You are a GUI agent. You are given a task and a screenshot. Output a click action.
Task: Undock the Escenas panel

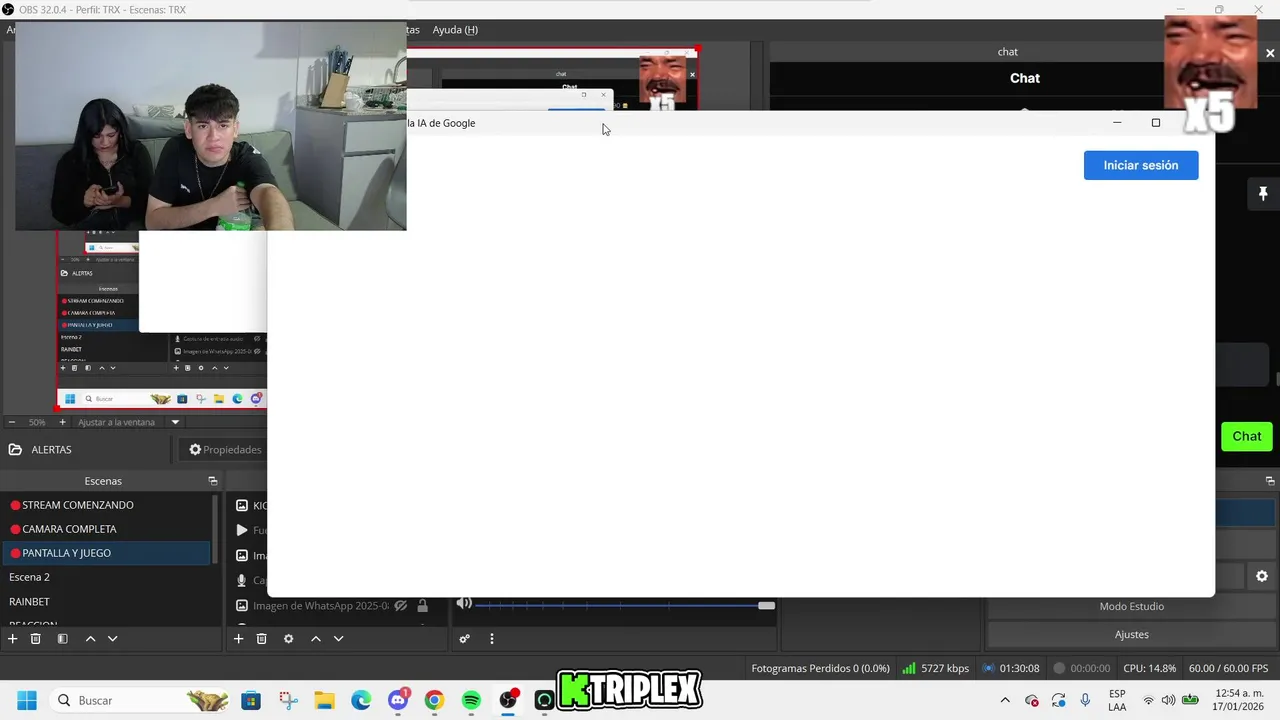(x=212, y=481)
